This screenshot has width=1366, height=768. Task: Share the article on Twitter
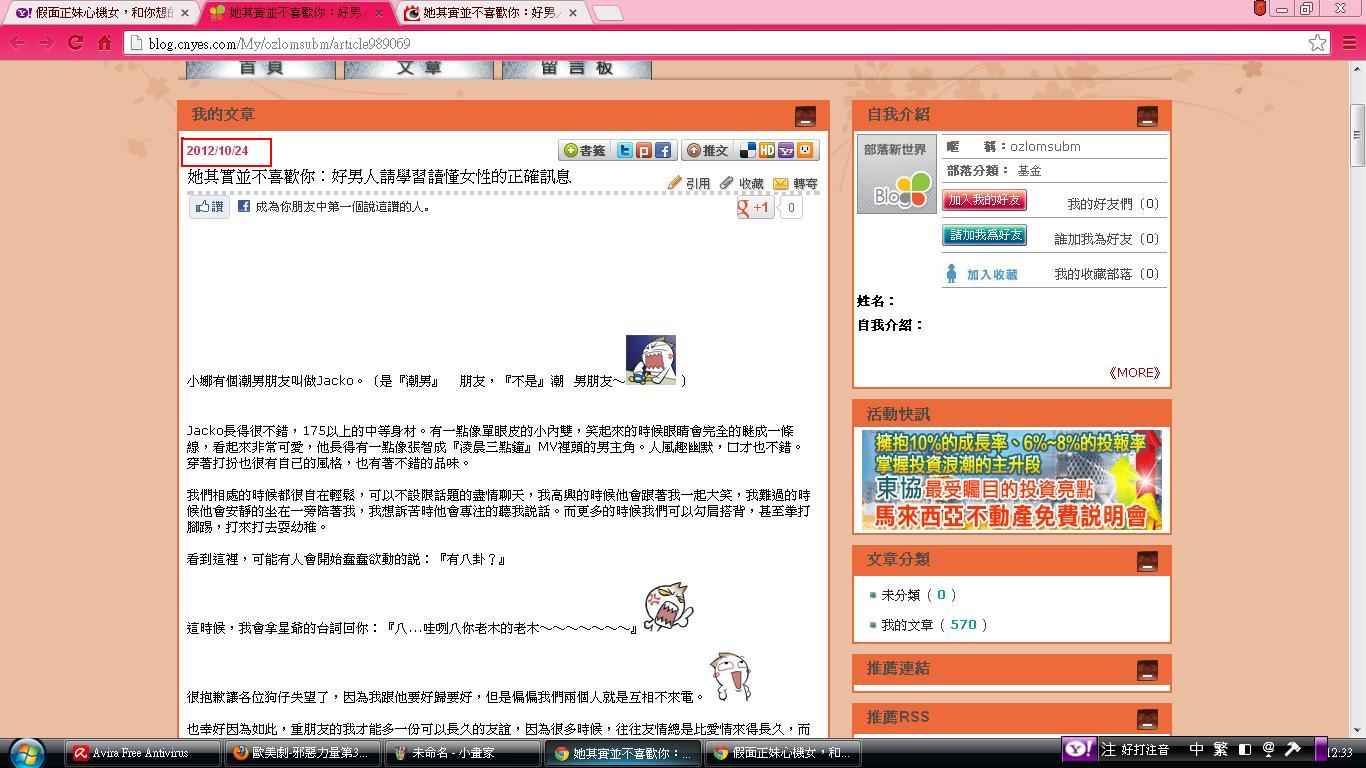tap(624, 150)
